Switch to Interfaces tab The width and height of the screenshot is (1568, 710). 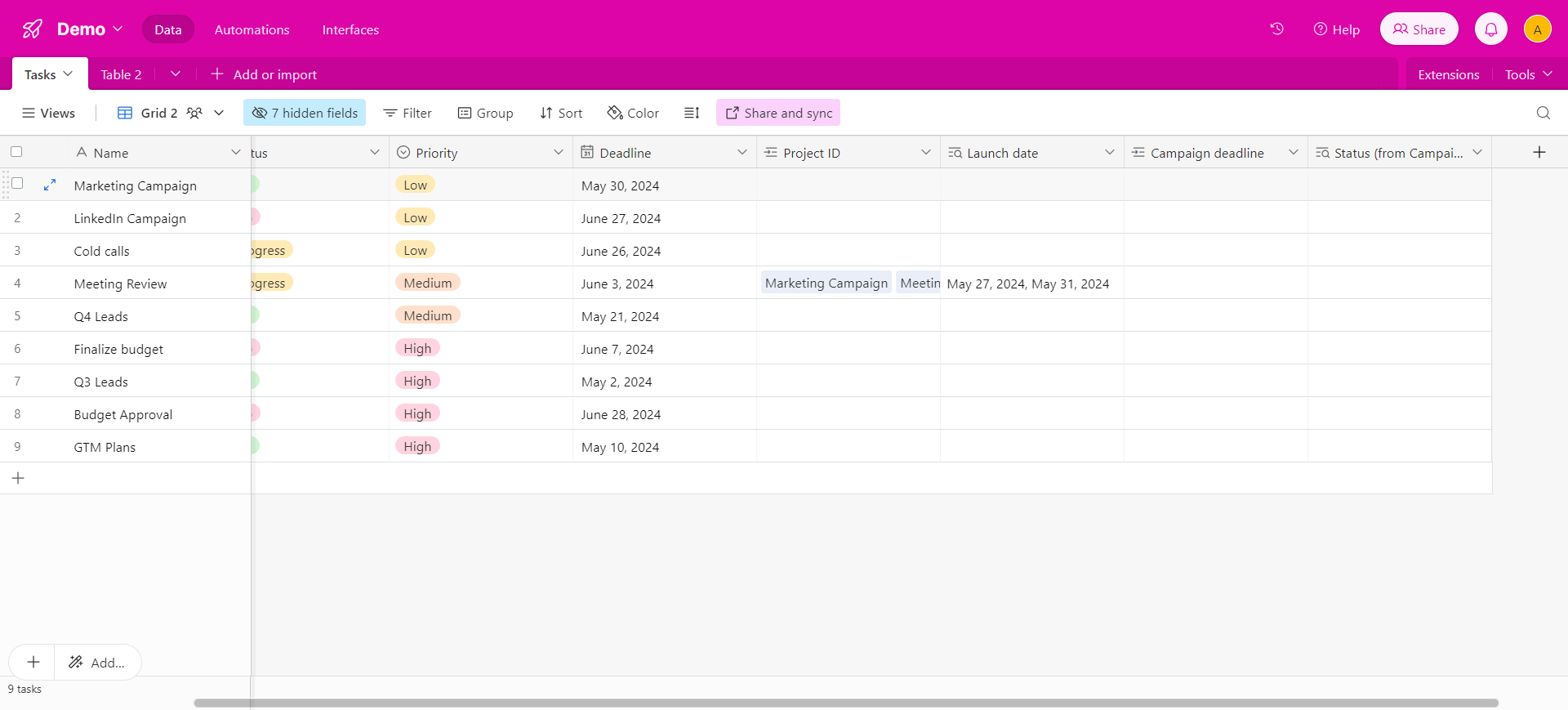pyautogui.click(x=350, y=29)
